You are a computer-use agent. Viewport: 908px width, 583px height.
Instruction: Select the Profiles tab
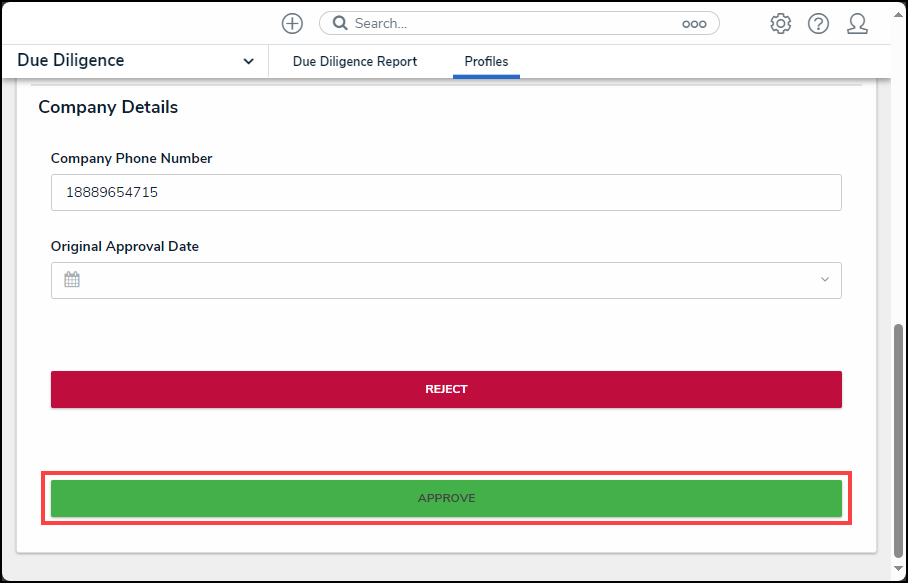[x=486, y=61]
